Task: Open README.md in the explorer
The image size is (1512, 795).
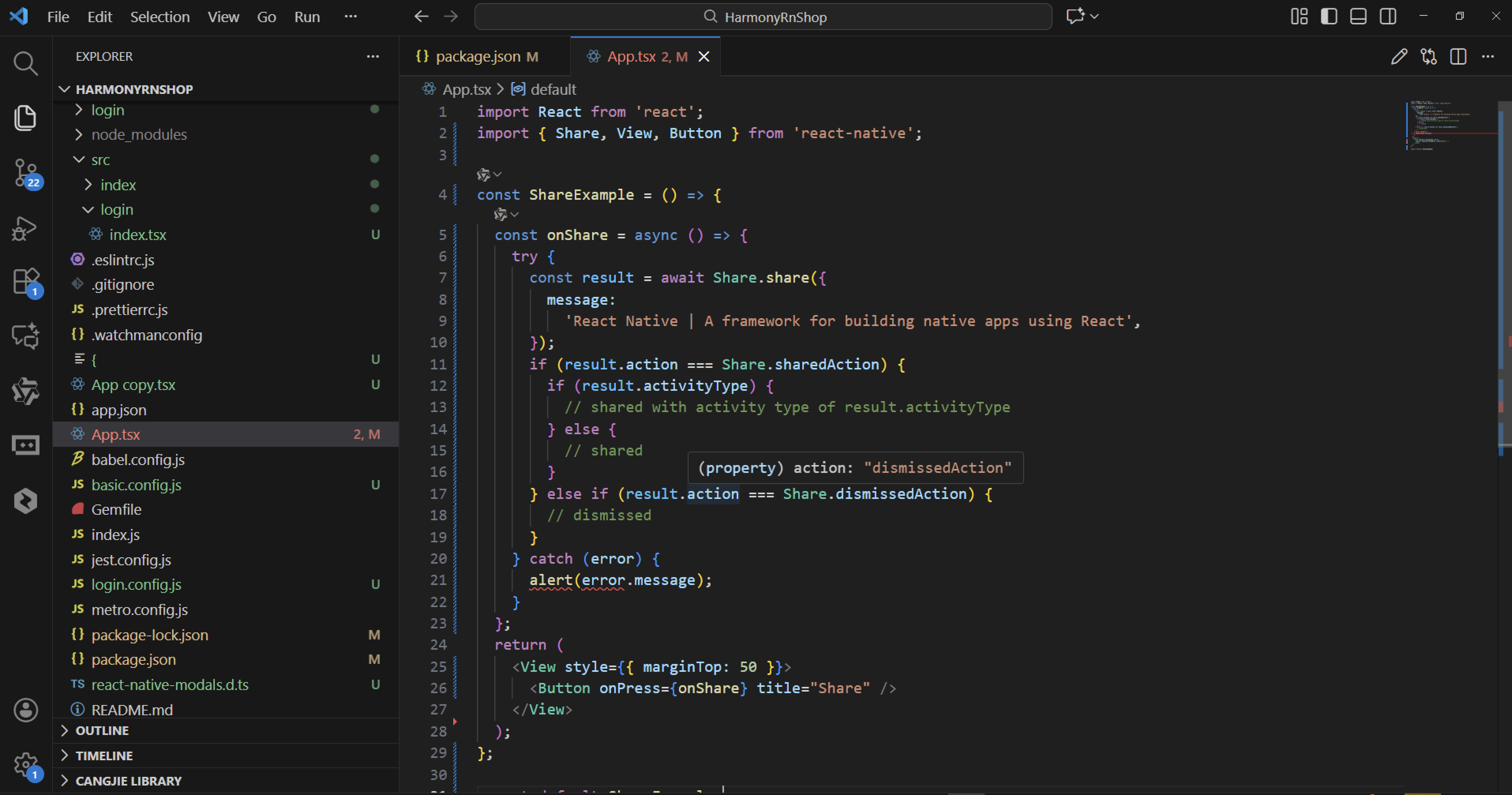Action: point(131,709)
